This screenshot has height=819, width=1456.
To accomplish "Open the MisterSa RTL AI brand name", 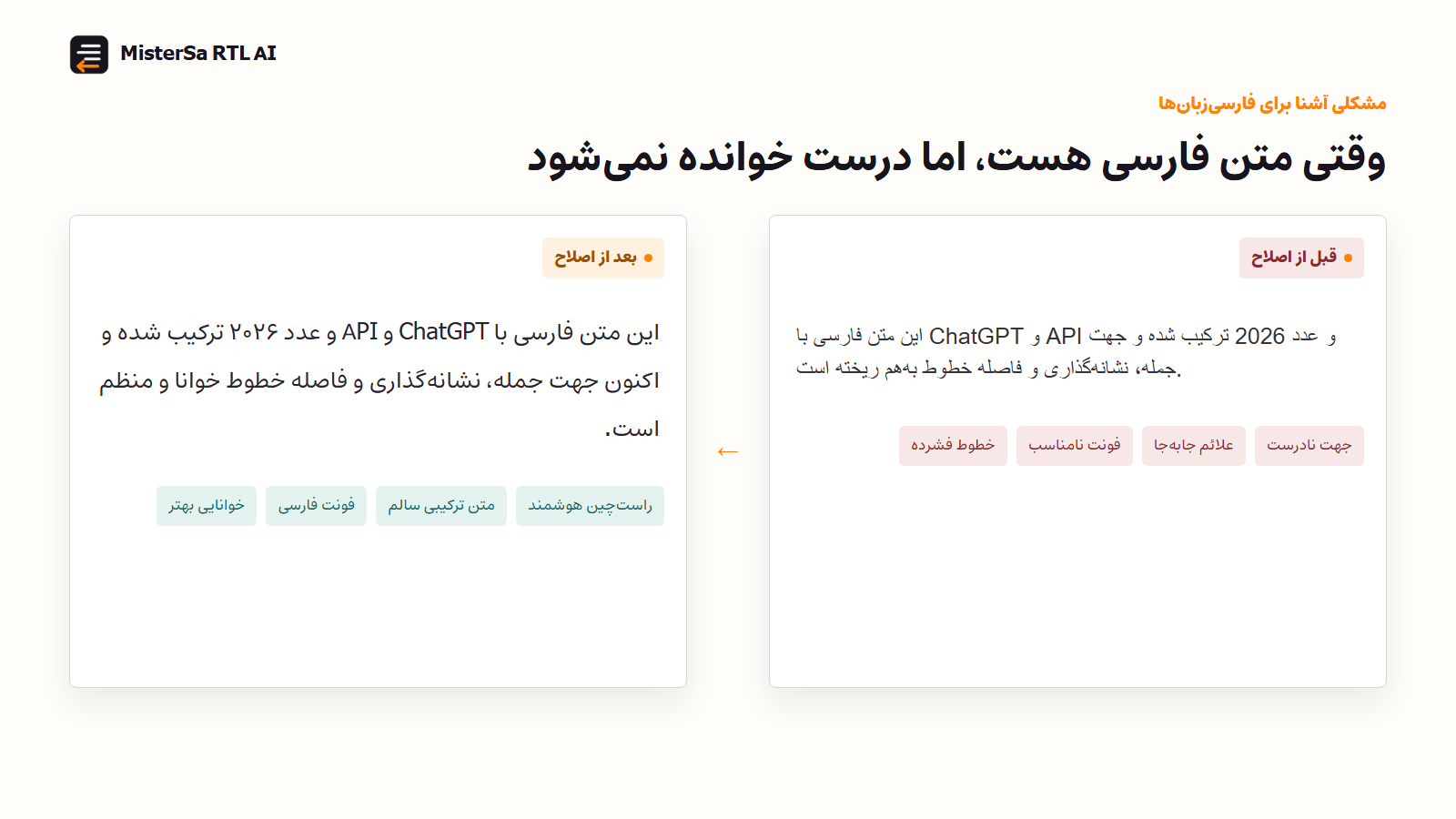I will (x=197, y=54).
